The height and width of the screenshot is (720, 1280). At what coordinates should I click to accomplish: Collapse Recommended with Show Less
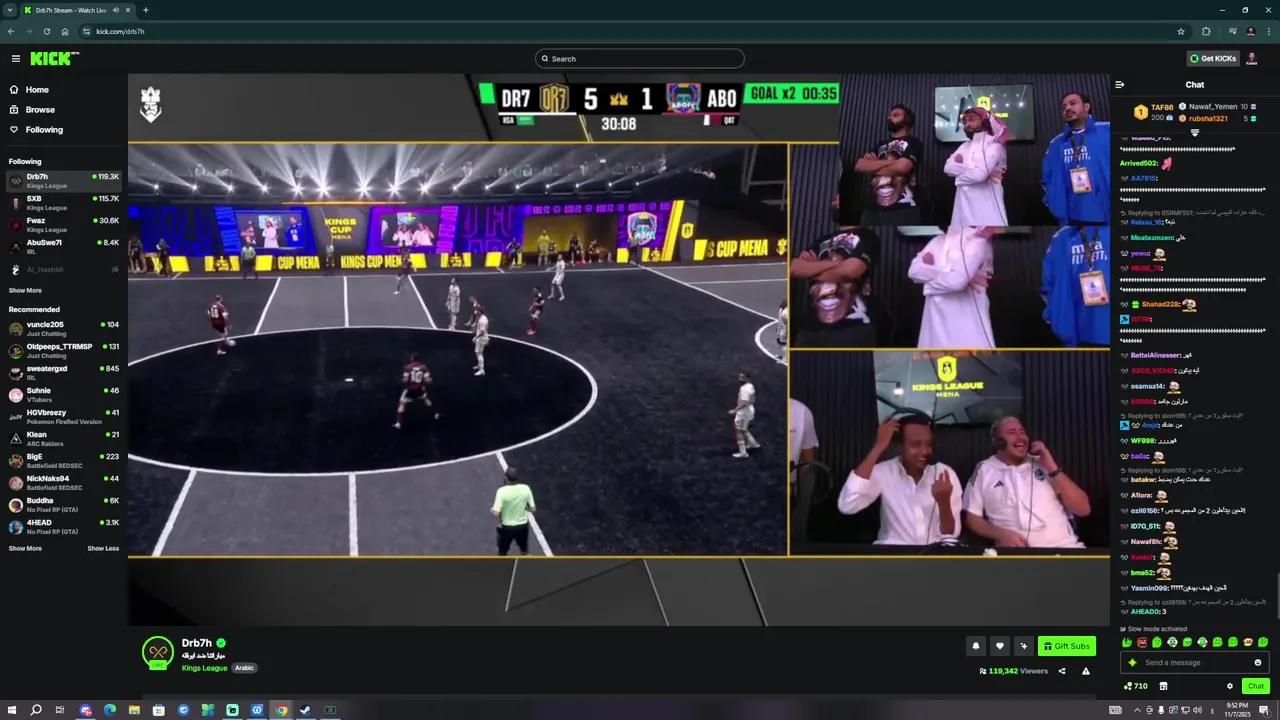pyautogui.click(x=103, y=549)
